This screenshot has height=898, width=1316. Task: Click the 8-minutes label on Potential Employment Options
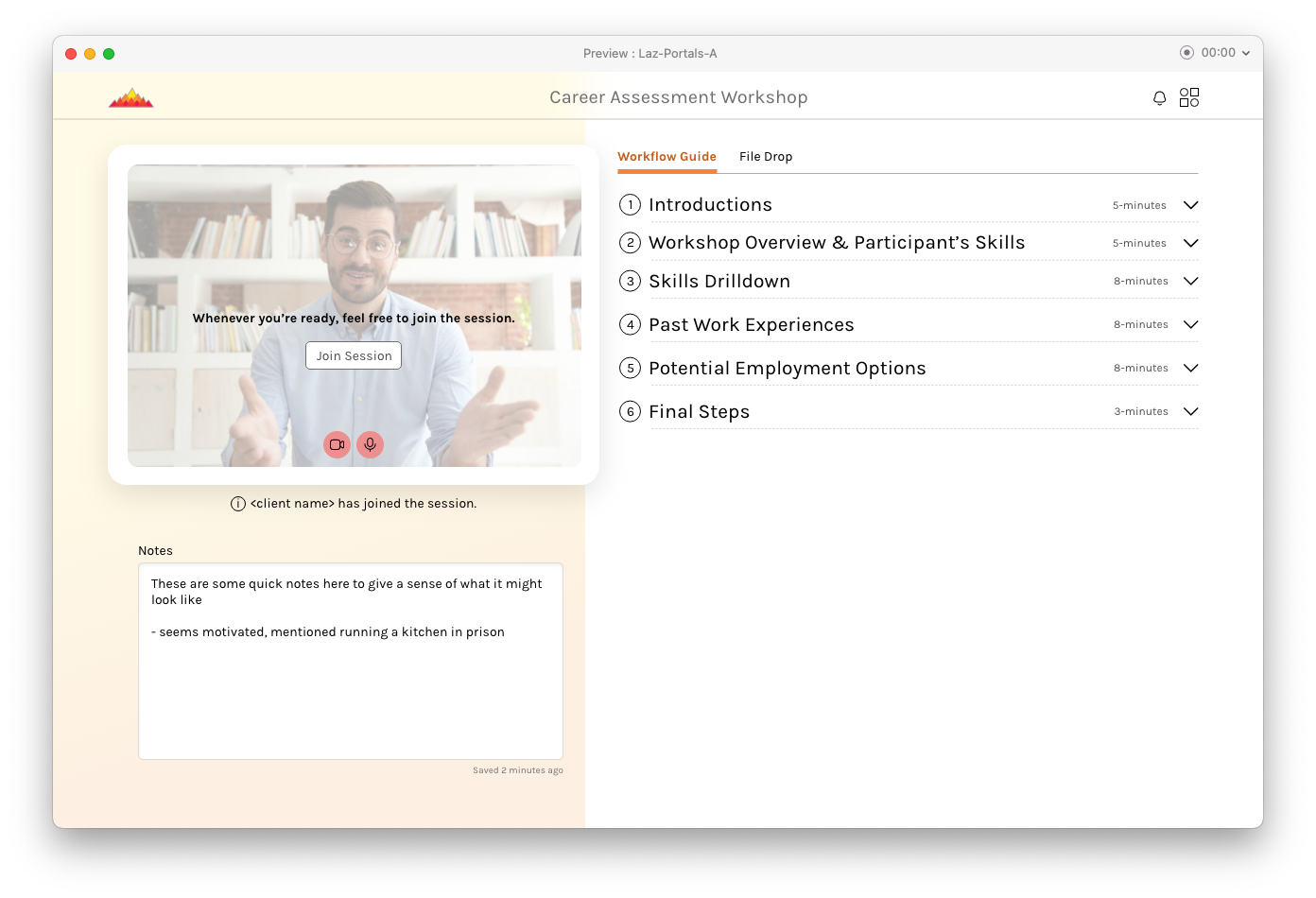[1141, 369]
